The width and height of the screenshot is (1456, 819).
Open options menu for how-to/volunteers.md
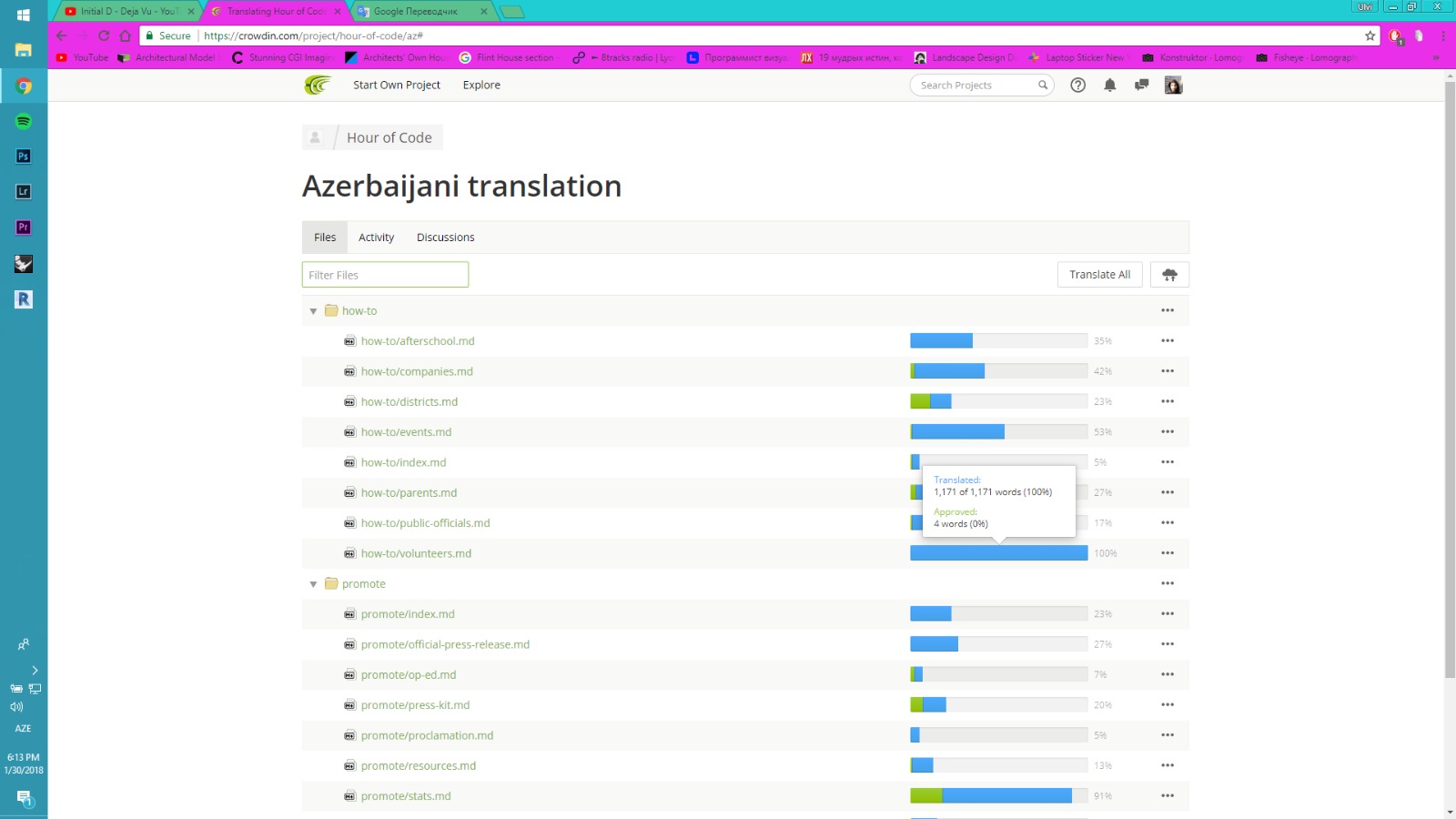pyautogui.click(x=1168, y=552)
